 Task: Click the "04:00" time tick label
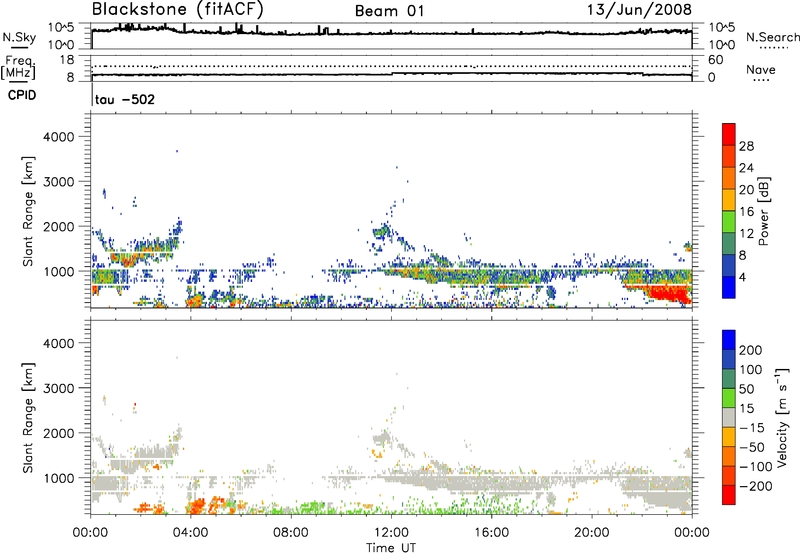[x=190, y=533]
